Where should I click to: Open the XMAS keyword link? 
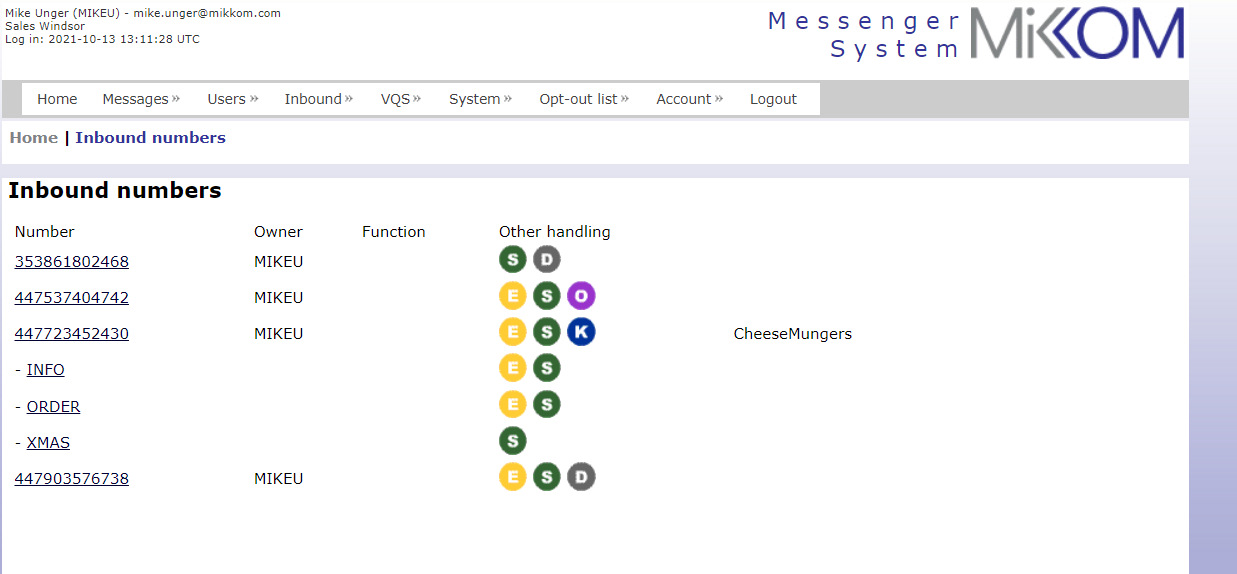point(48,443)
